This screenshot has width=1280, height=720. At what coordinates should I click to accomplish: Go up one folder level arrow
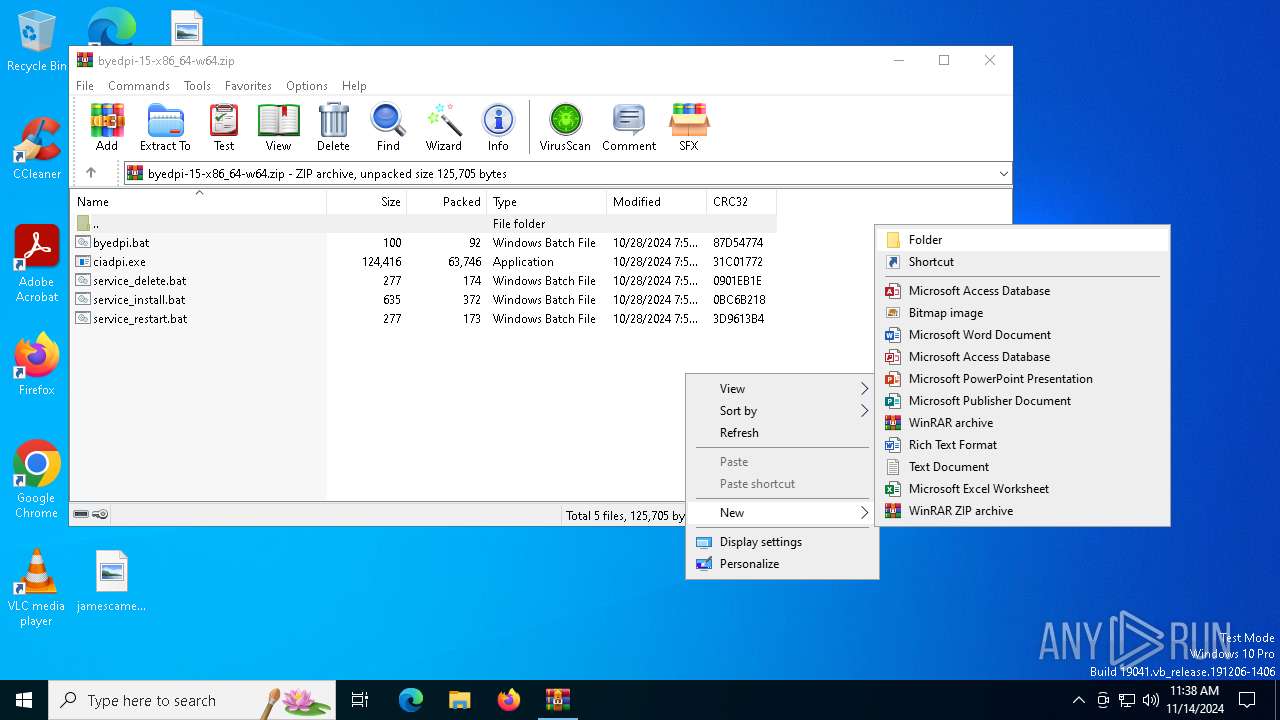pos(91,173)
